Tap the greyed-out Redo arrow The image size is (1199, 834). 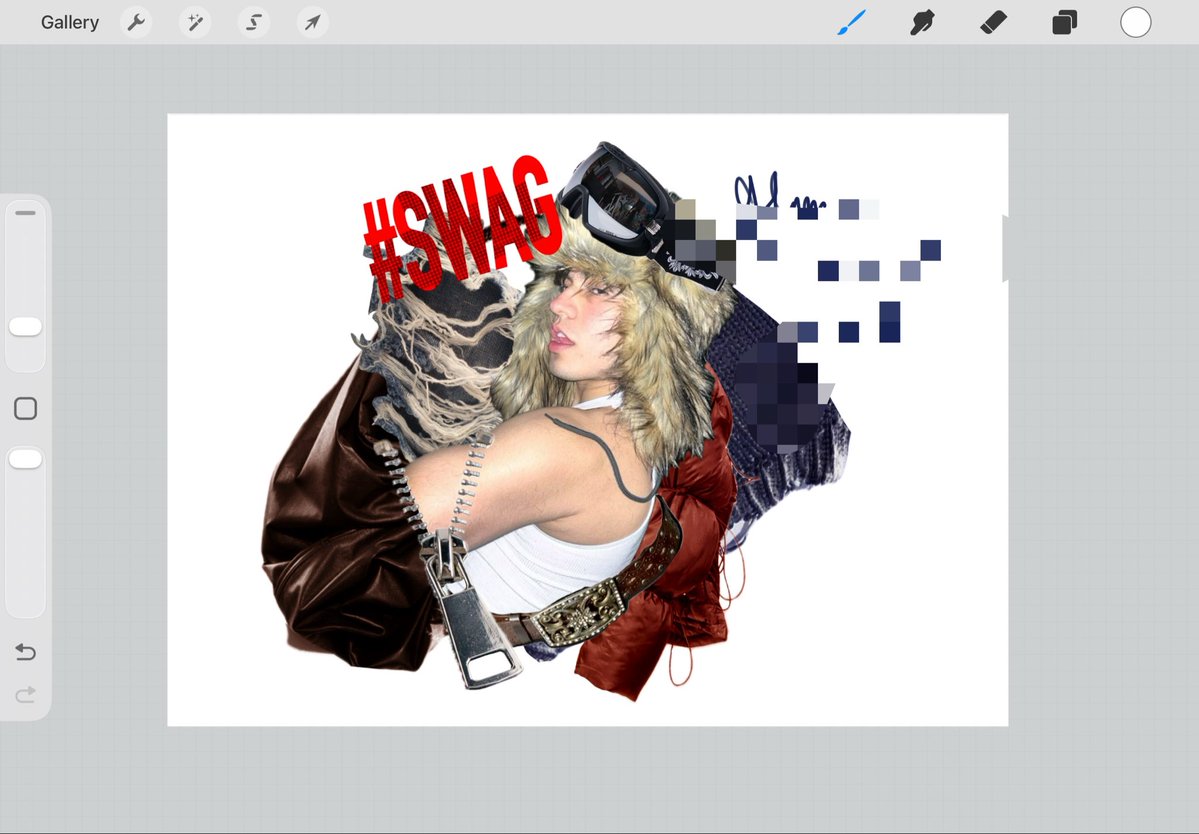[25, 694]
